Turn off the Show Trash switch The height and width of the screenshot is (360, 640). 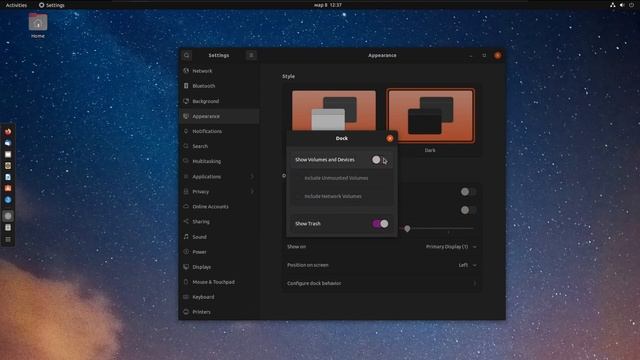(380, 224)
